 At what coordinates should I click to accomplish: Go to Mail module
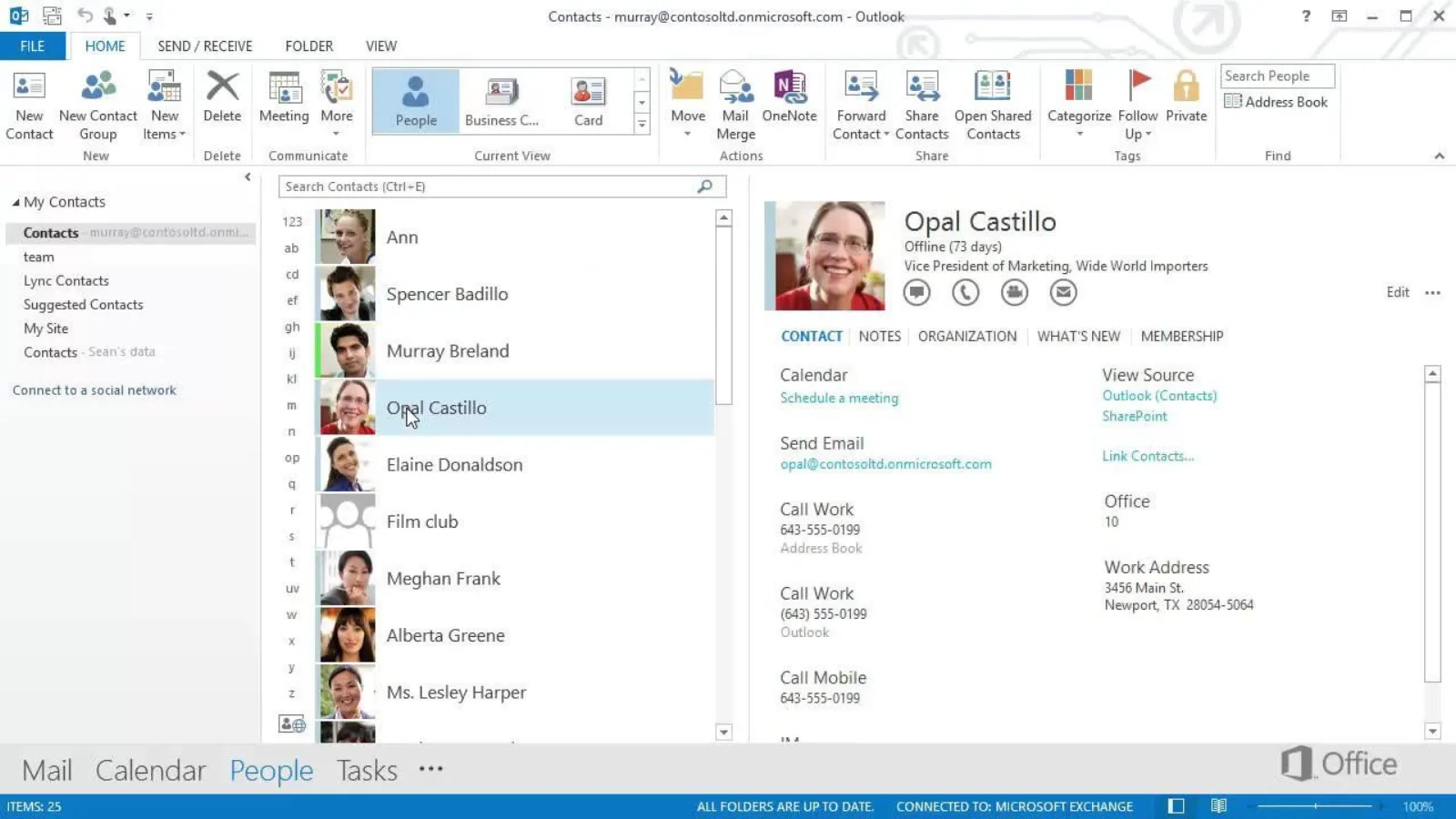coord(47,770)
